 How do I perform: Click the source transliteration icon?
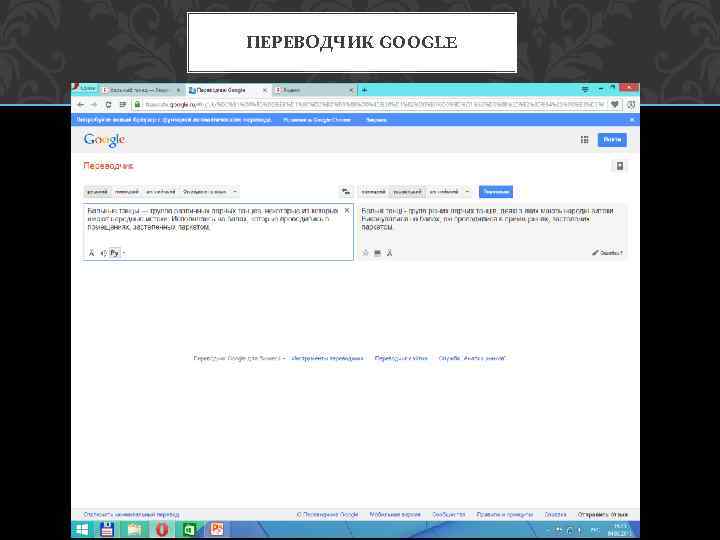point(91,253)
